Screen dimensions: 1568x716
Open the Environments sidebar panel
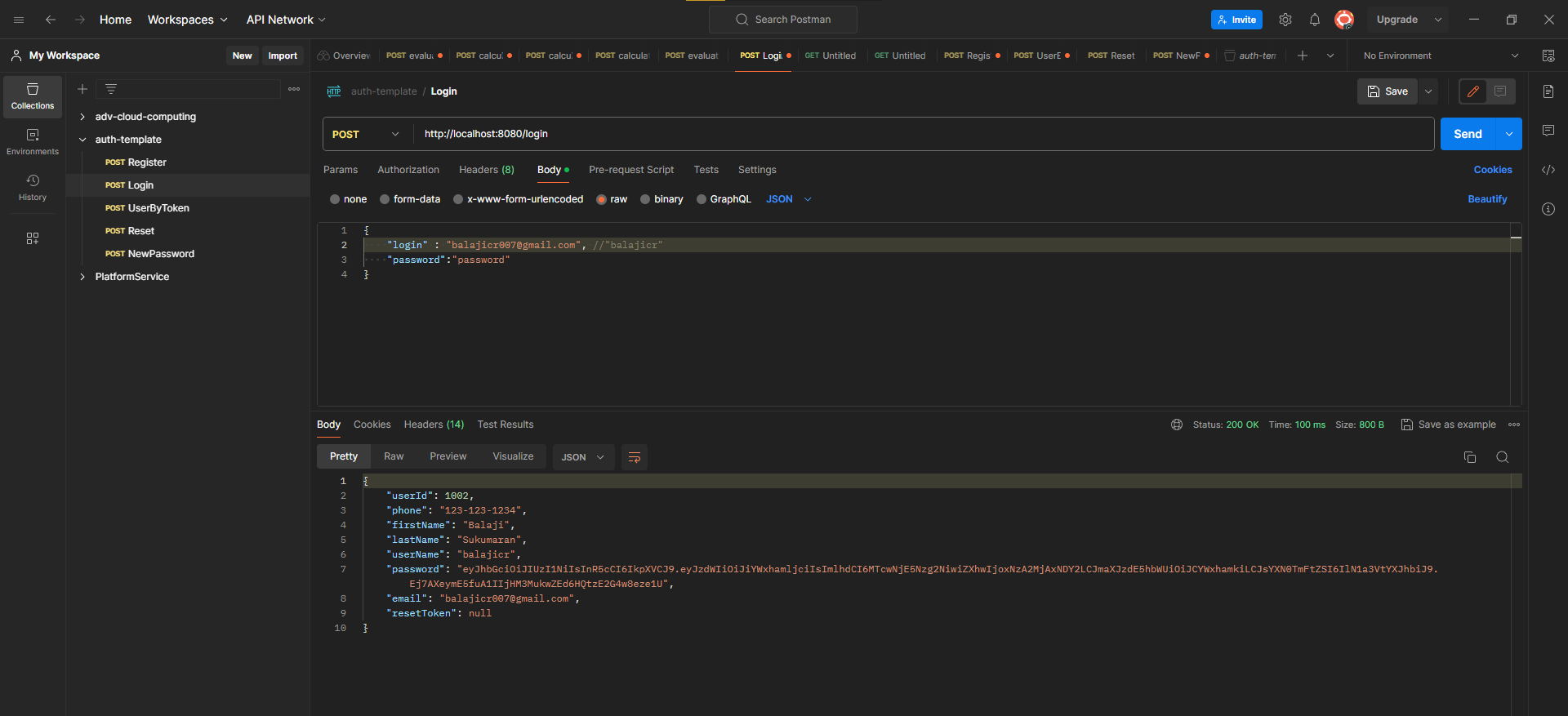point(33,142)
